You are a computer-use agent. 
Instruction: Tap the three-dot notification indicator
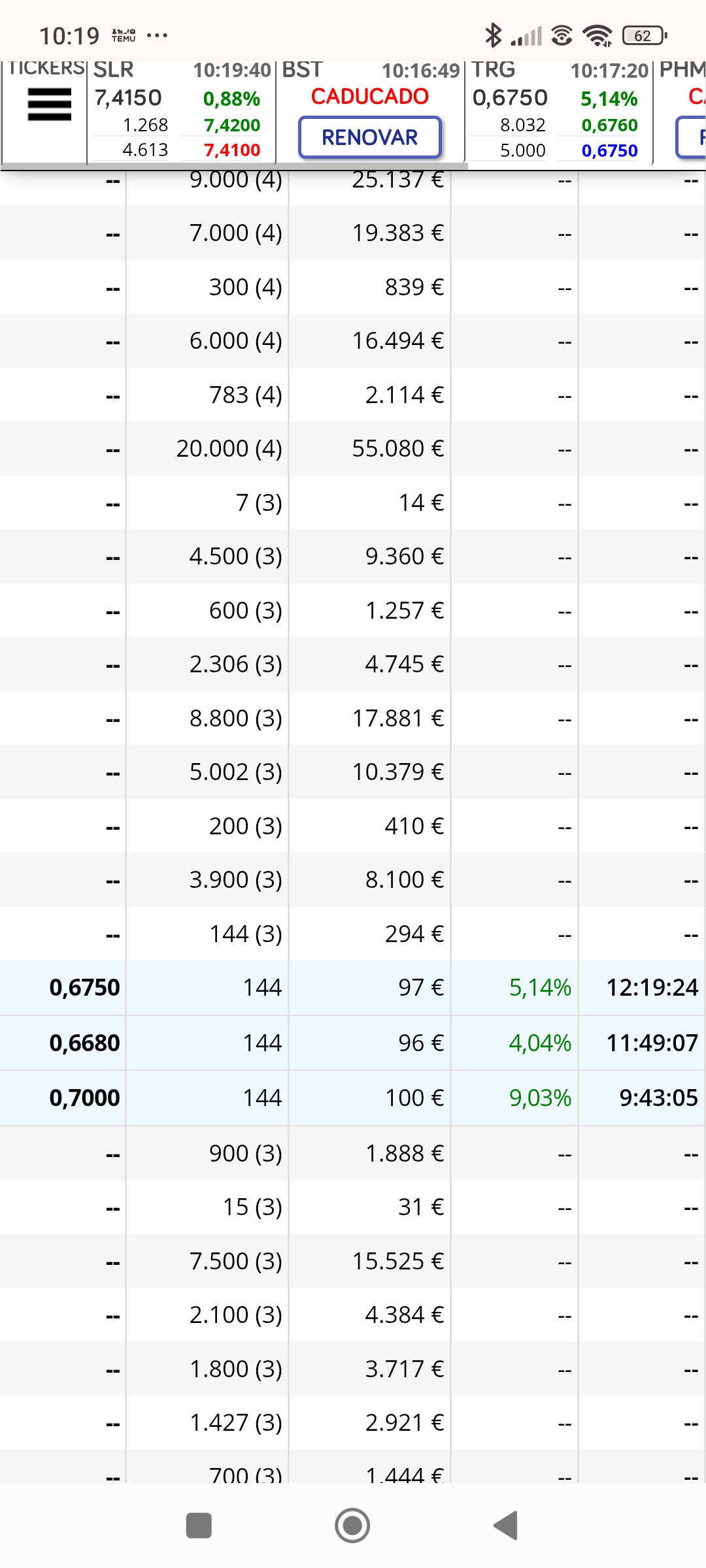point(157,35)
